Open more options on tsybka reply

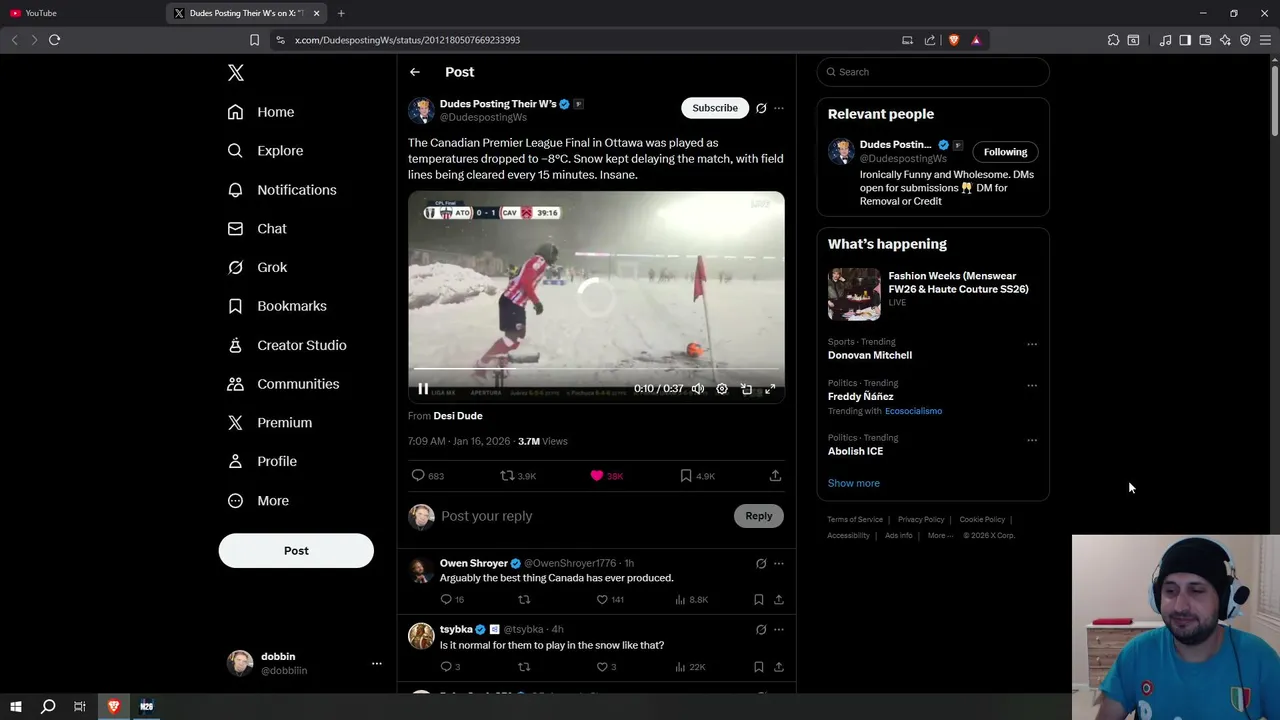(x=779, y=630)
